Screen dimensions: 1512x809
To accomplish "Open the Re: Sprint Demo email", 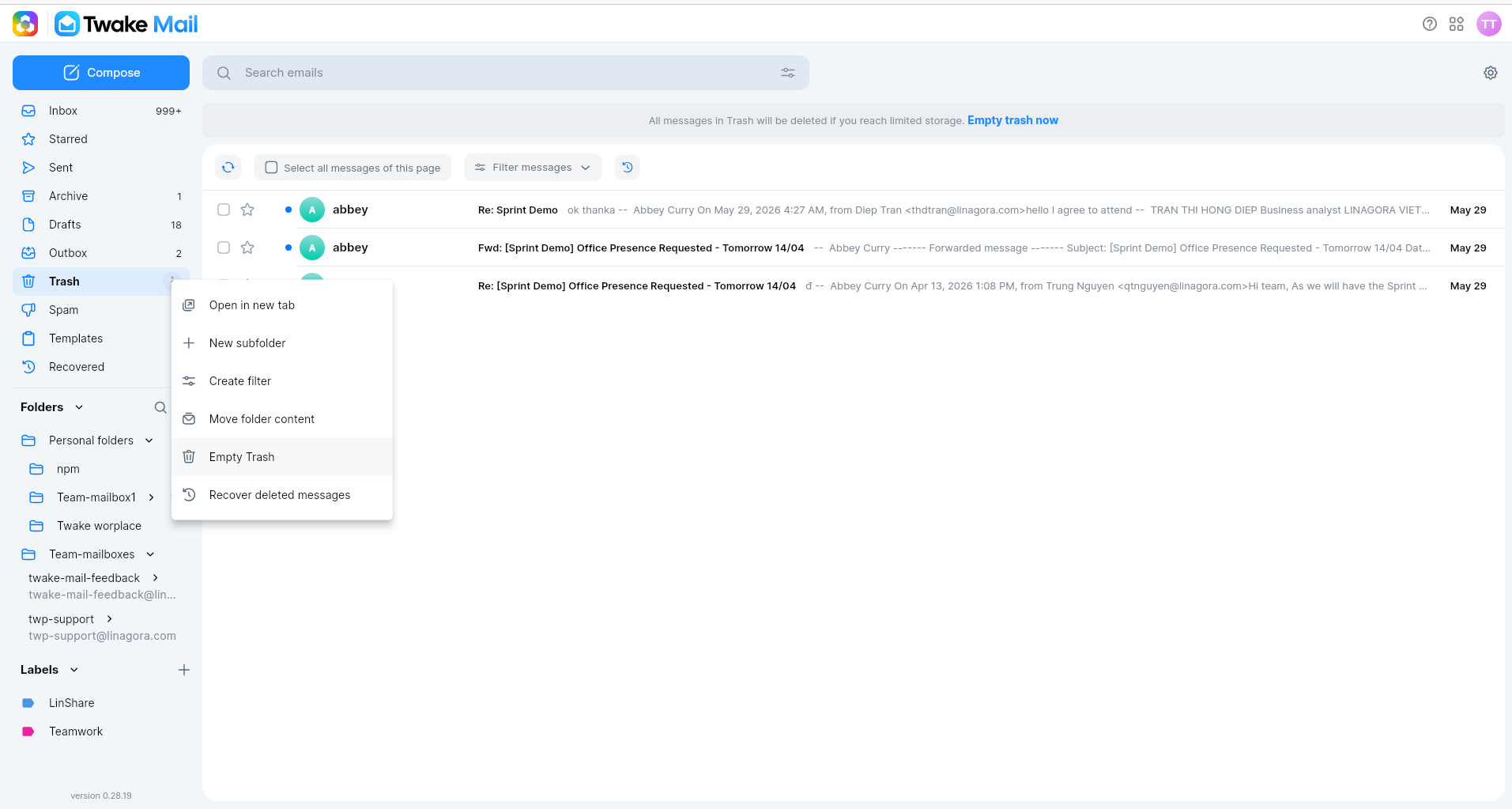I will (x=854, y=210).
